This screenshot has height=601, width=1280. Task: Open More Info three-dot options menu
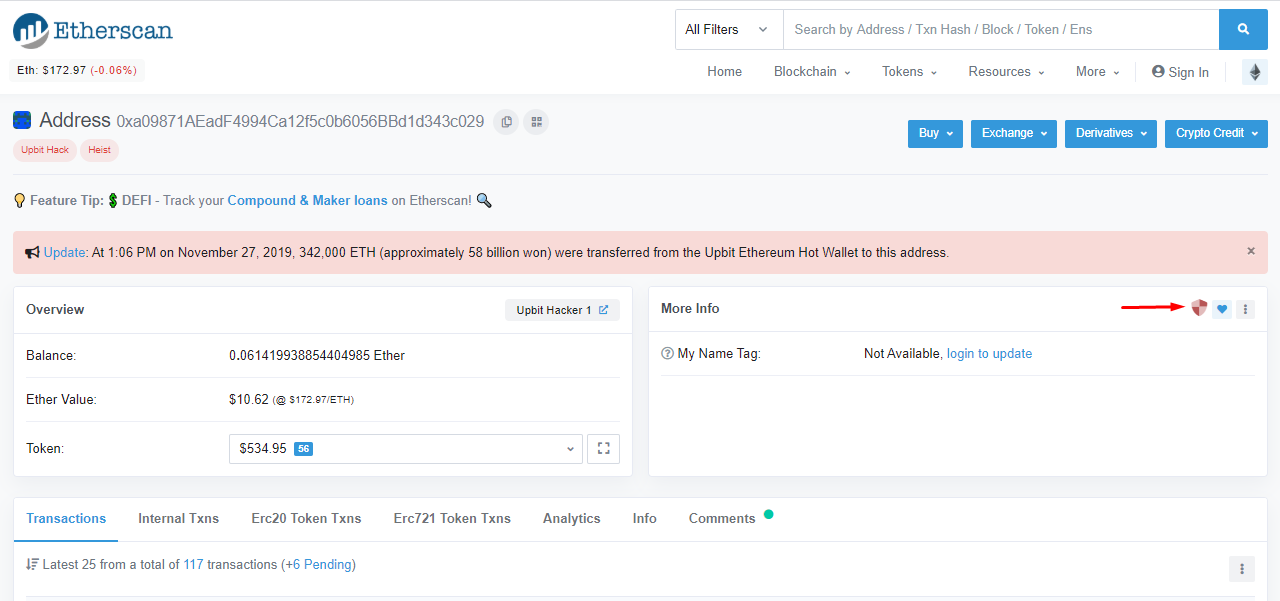[1245, 310]
